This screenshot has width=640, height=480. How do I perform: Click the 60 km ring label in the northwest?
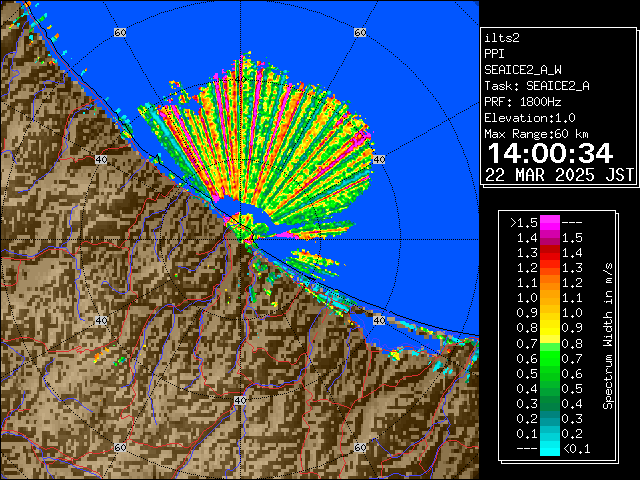point(120,32)
